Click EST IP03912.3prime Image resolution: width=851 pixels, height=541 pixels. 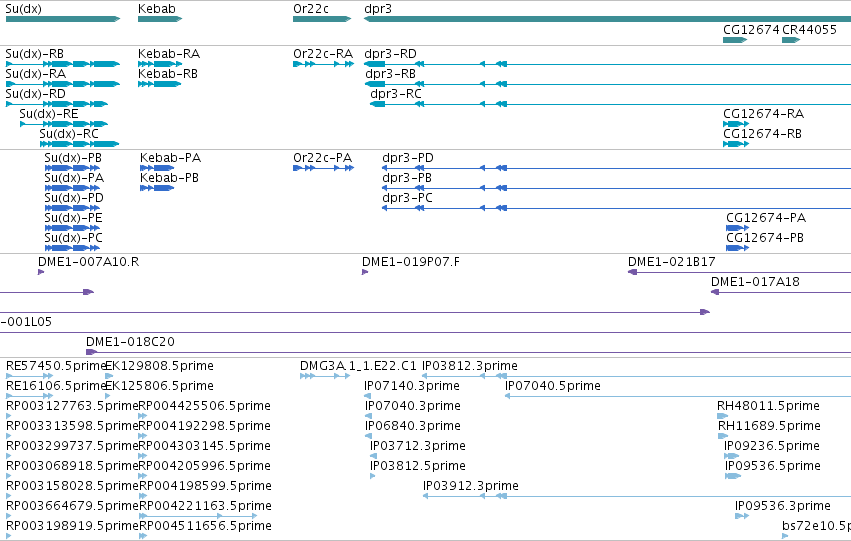[637, 497]
